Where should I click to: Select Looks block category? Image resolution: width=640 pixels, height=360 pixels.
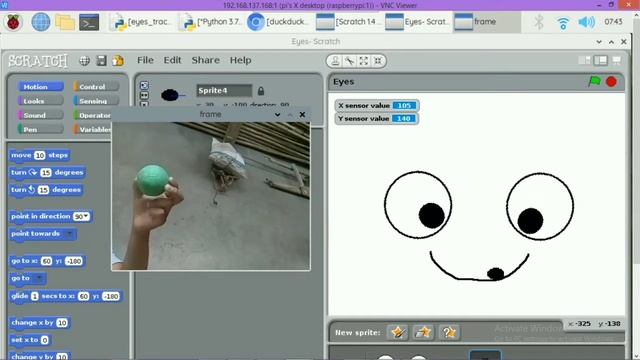tap(40, 101)
